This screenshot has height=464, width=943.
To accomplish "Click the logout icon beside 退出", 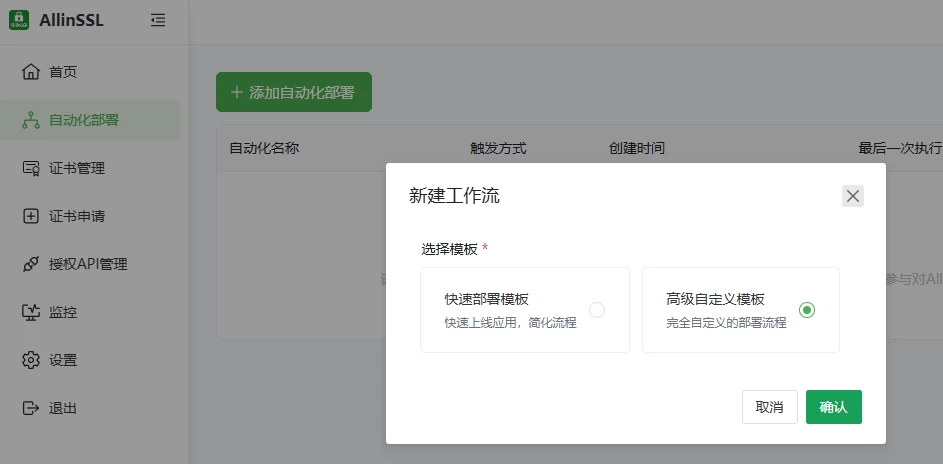I will click(31, 409).
